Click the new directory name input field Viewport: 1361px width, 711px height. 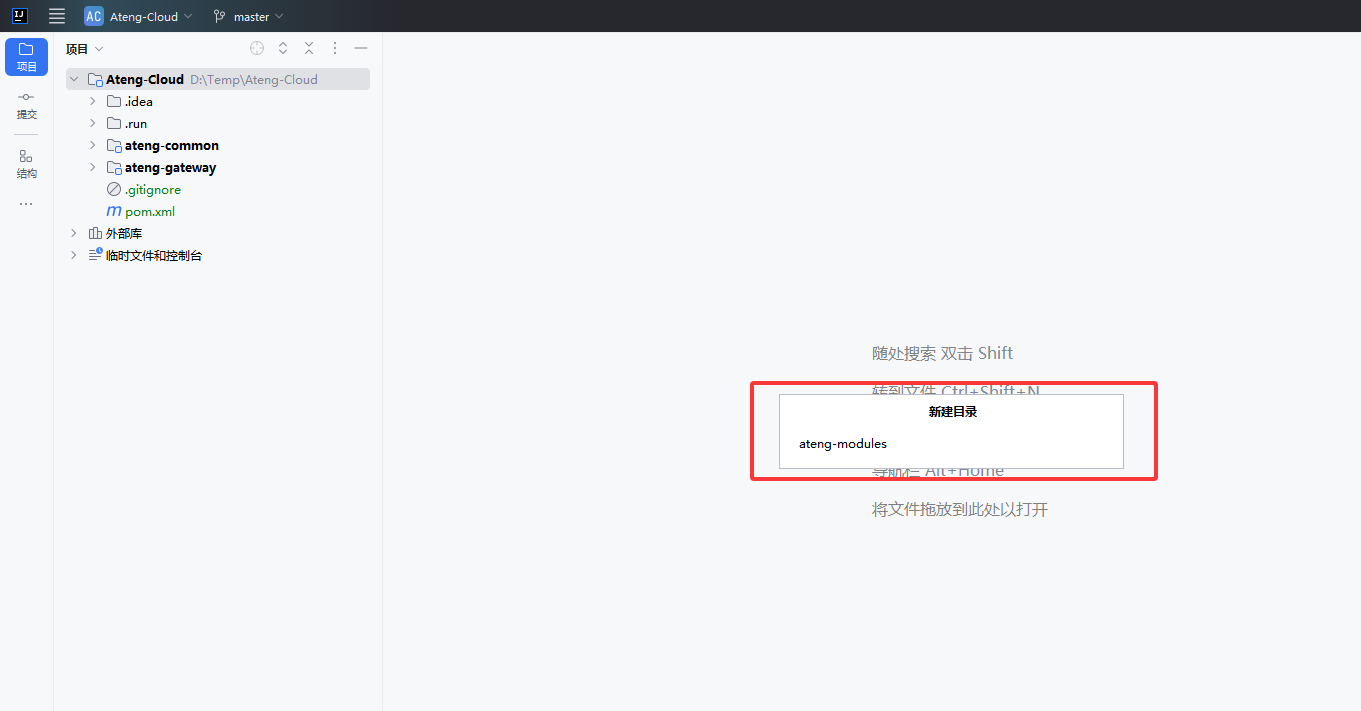(x=950, y=444)
